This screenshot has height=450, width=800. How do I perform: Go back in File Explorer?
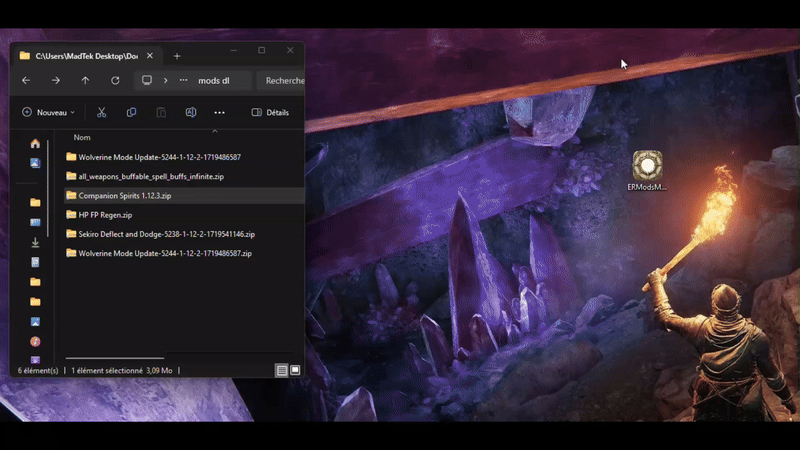26,81
